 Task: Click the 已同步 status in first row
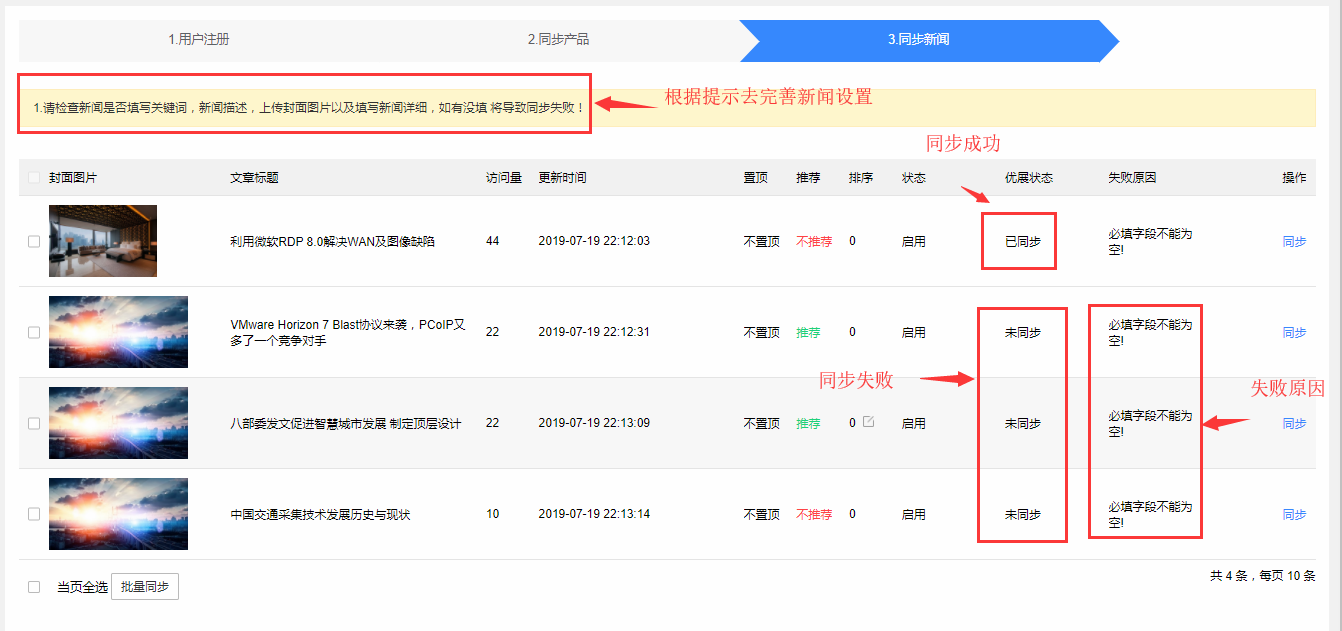click(x=1023, y=241)
